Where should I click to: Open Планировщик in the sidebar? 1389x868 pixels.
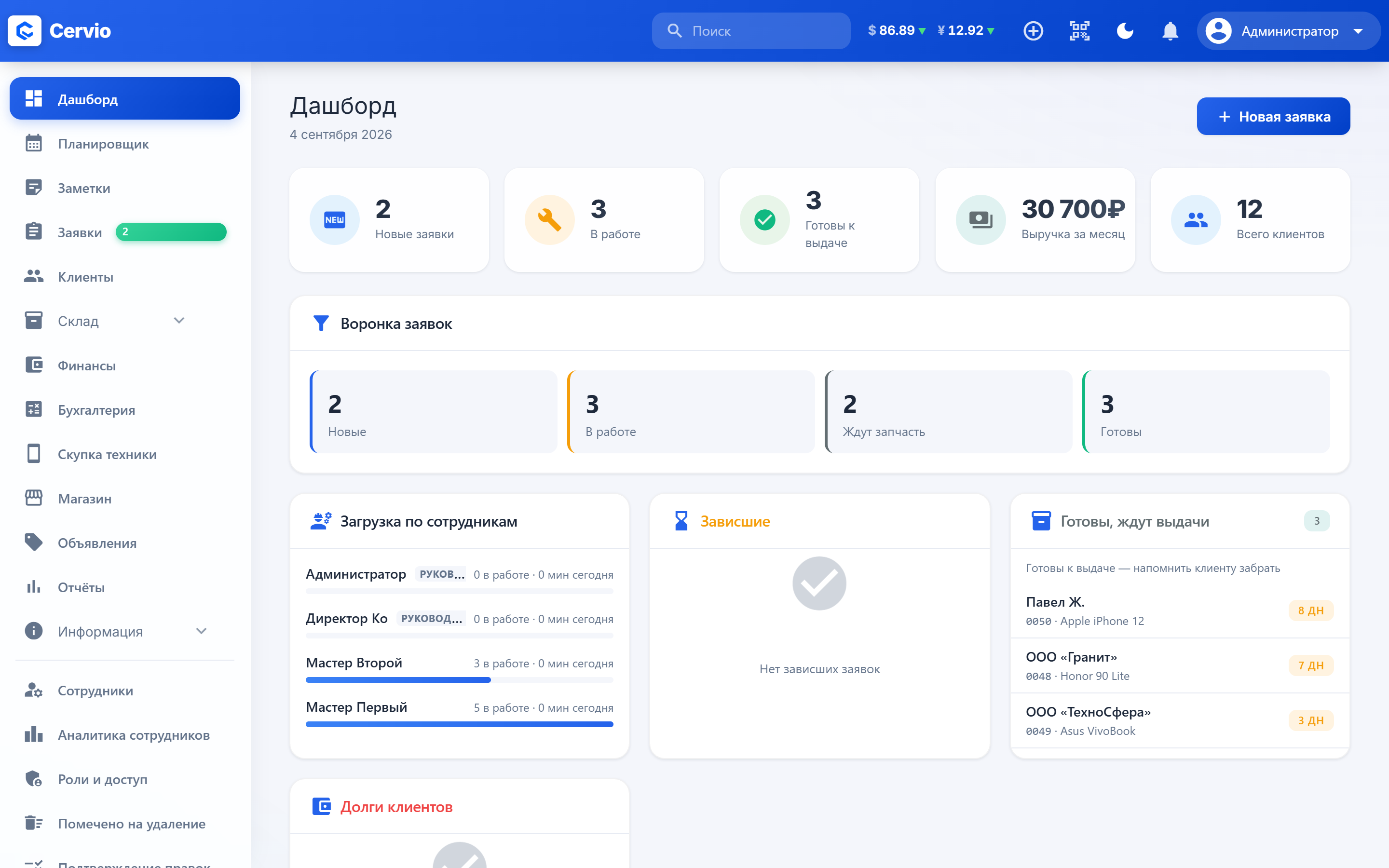click(x=124, y=144)
